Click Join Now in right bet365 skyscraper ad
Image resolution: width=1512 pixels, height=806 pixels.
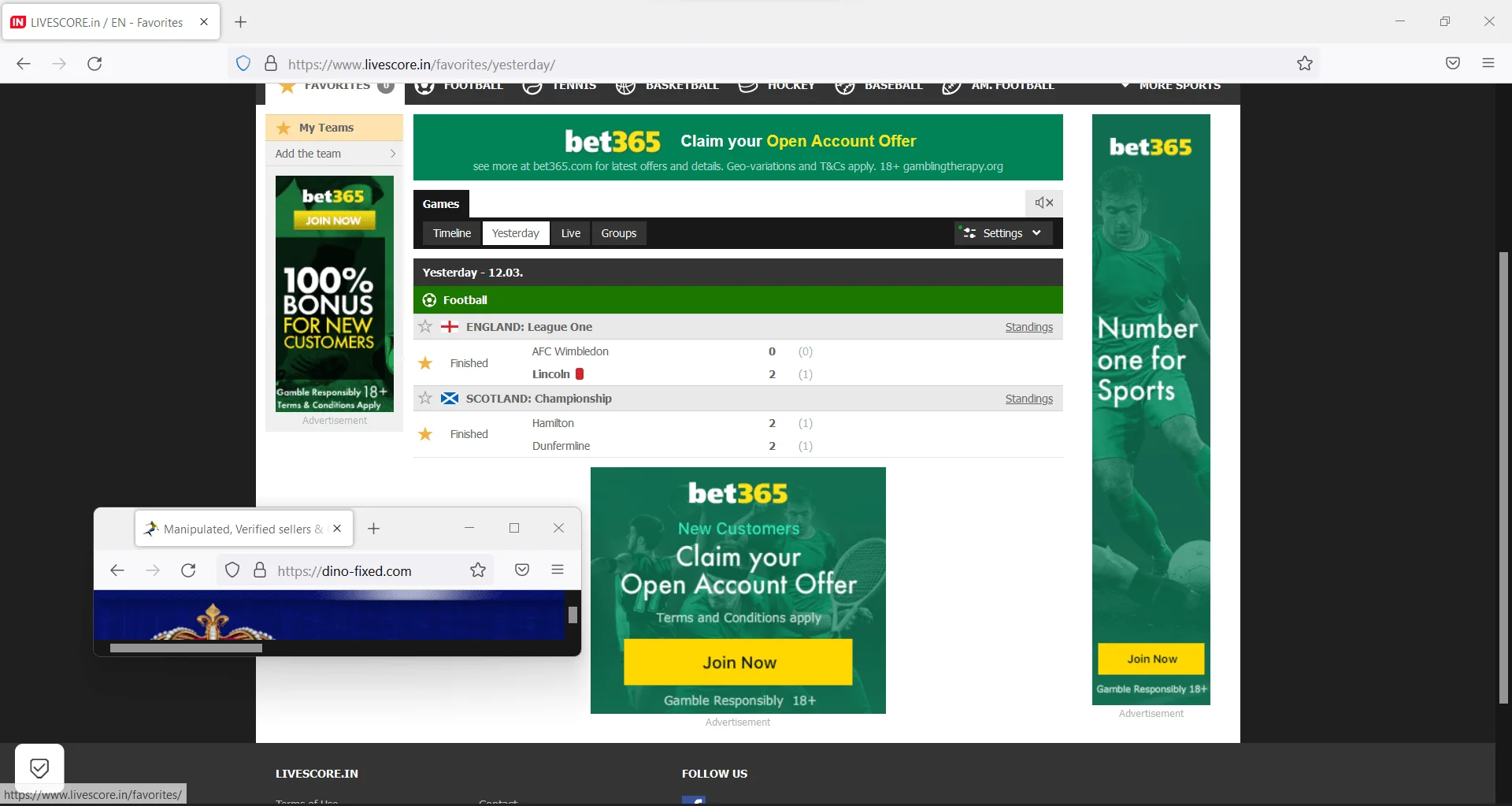[x=1151, y=659]
